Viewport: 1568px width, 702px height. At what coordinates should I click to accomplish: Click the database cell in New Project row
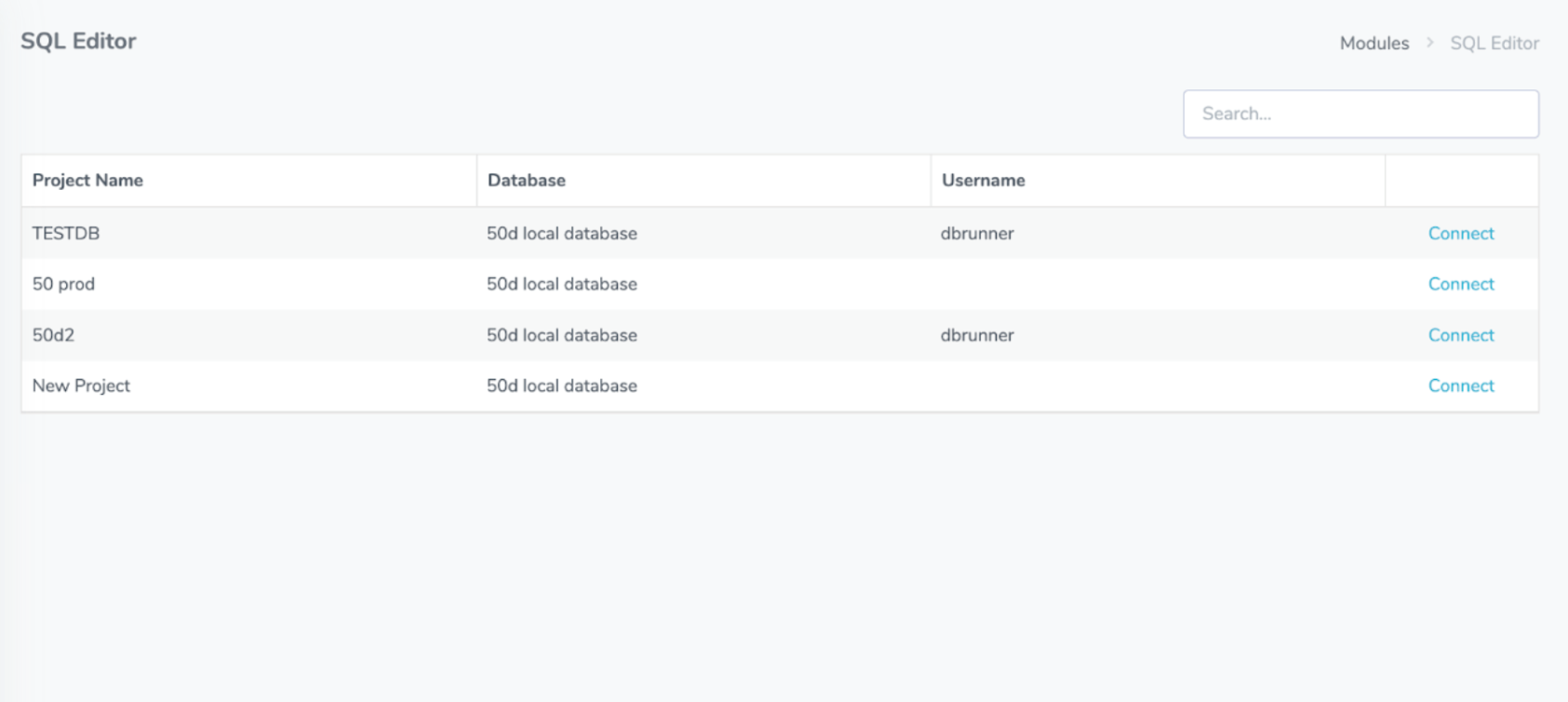click(561, 385)
